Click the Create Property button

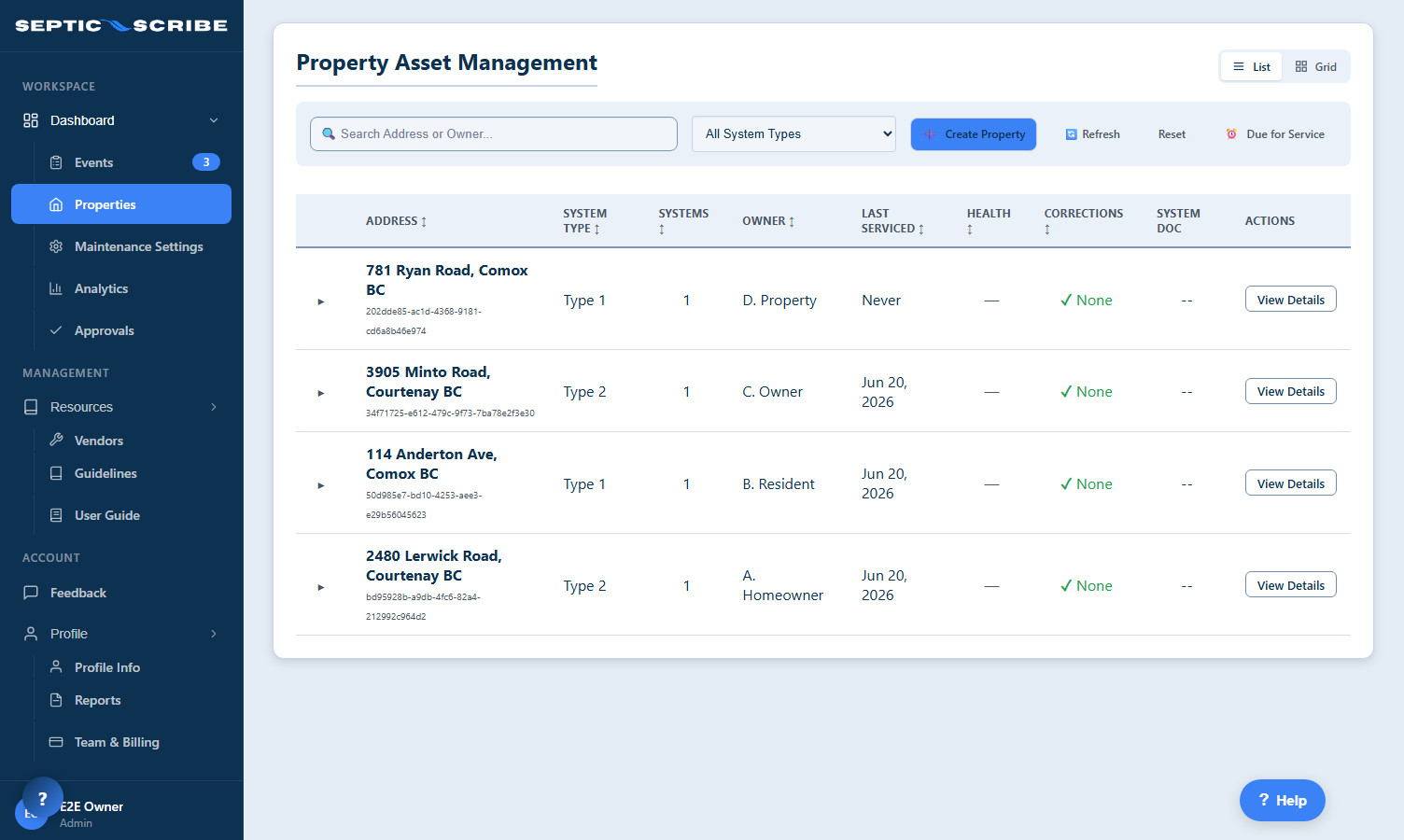(974, 134)
